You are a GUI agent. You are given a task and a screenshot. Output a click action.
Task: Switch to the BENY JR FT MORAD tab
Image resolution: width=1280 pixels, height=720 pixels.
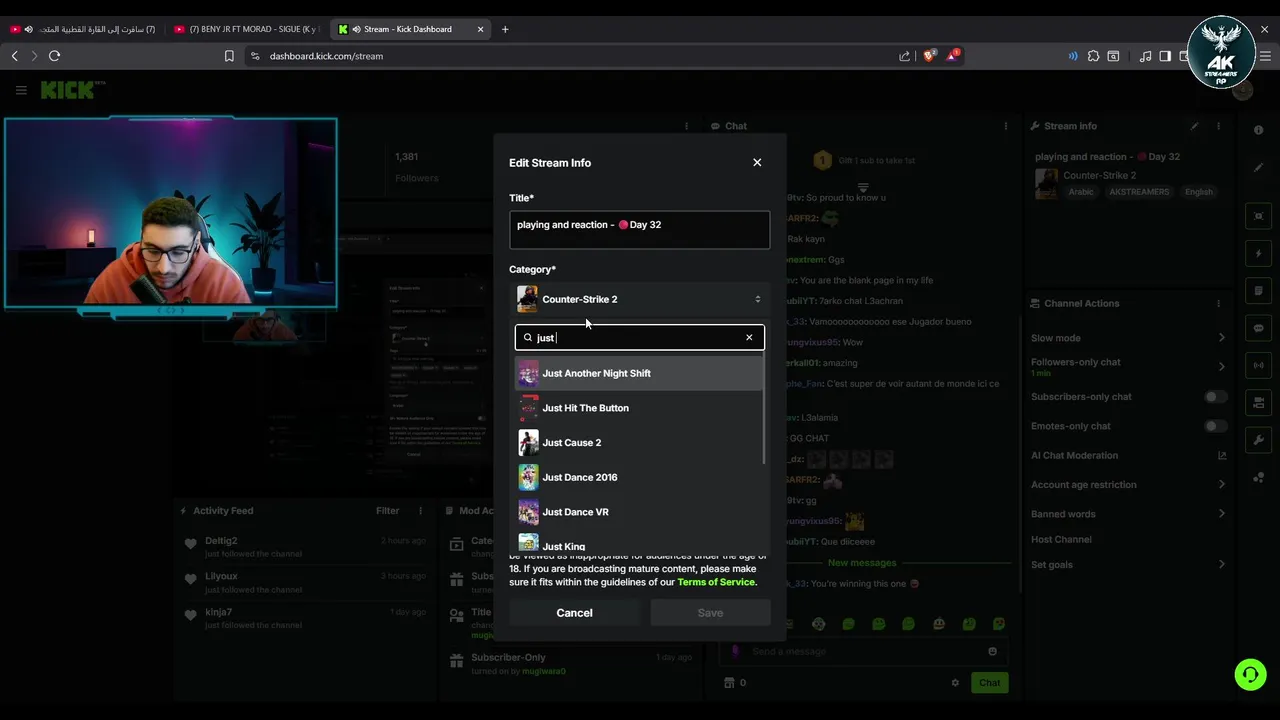click(x=246, y=29)
